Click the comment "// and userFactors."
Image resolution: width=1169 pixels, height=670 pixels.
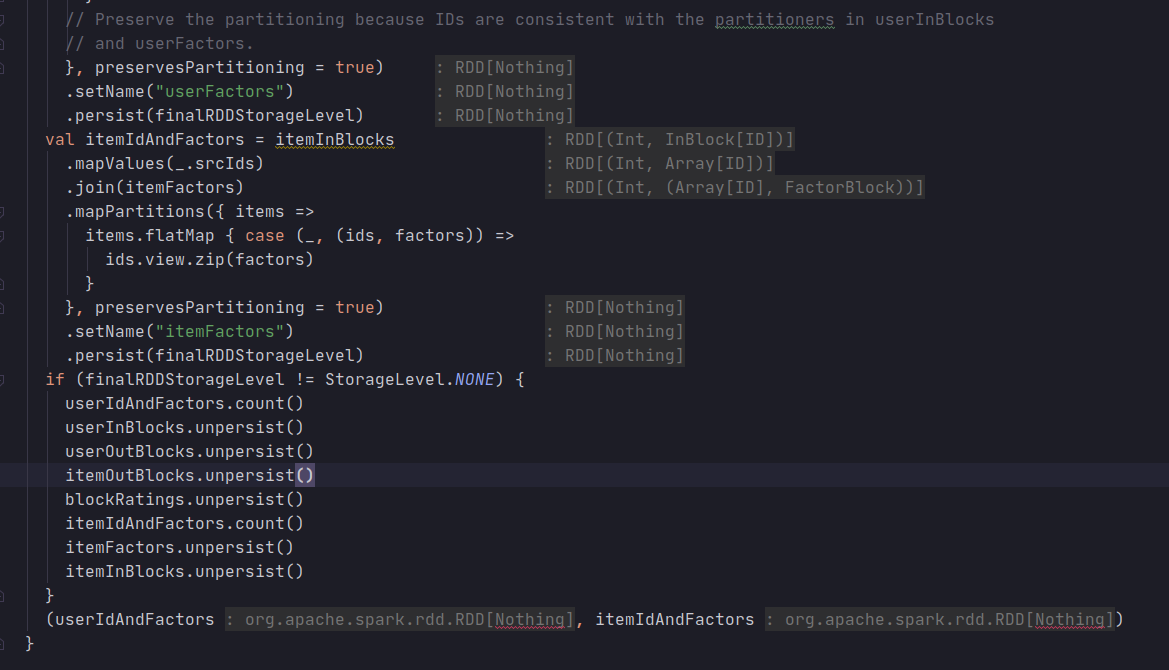[160, 43]
